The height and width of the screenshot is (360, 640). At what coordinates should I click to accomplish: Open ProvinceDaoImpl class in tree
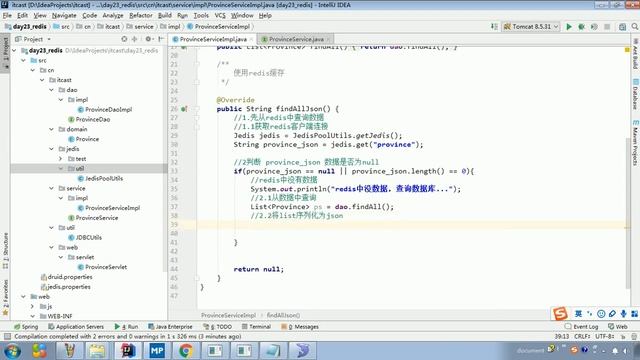click(x=104, y=109)
